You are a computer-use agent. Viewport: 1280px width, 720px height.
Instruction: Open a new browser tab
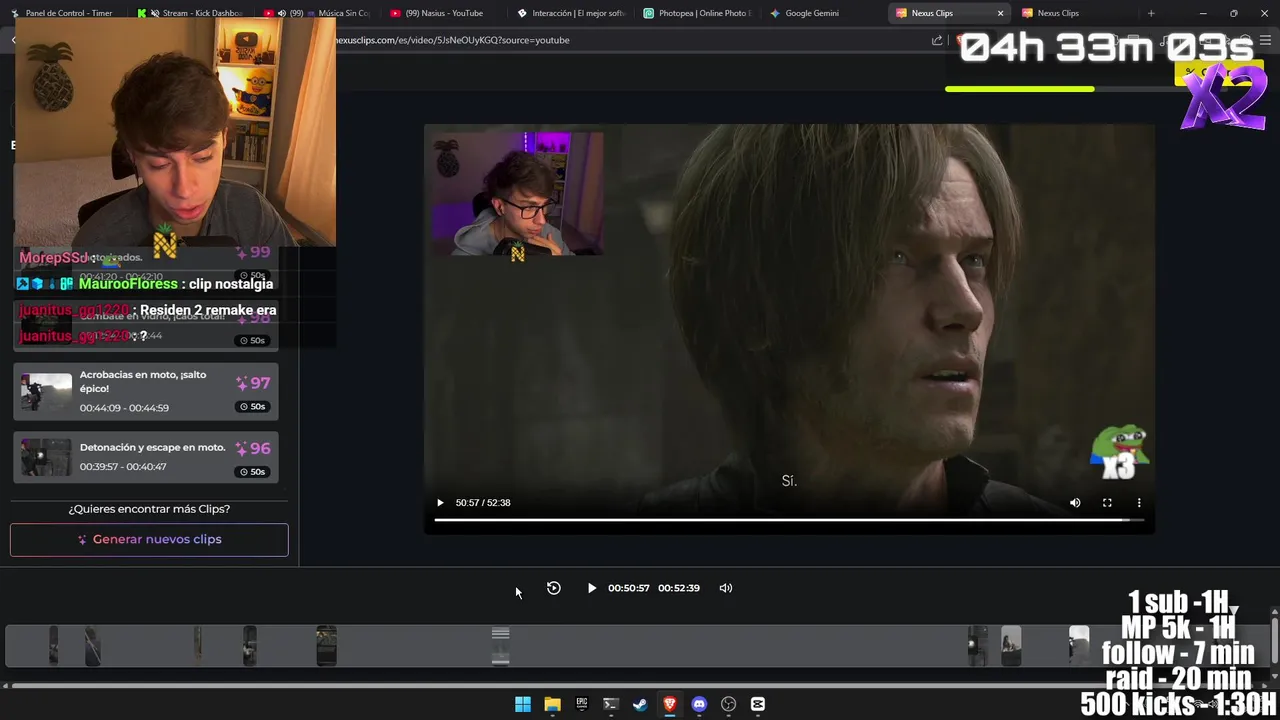[x=1151, y=13]
